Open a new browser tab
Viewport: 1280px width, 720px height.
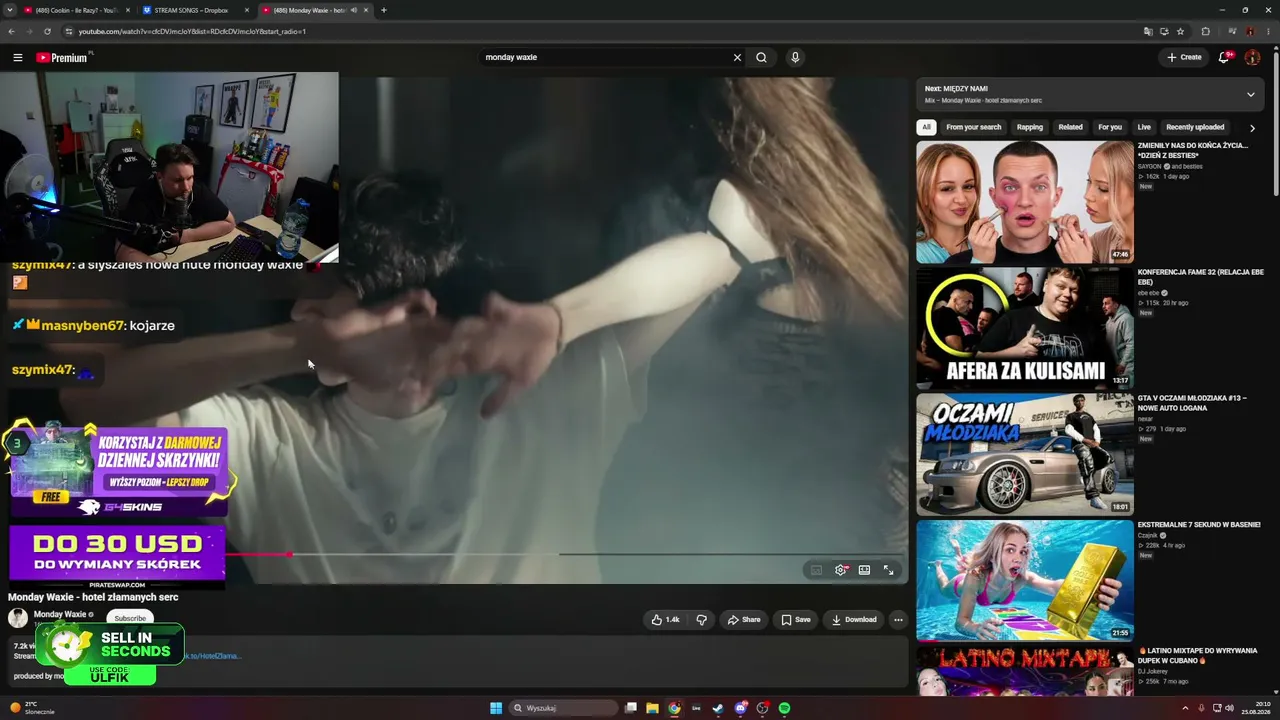(x=384, y=10)
